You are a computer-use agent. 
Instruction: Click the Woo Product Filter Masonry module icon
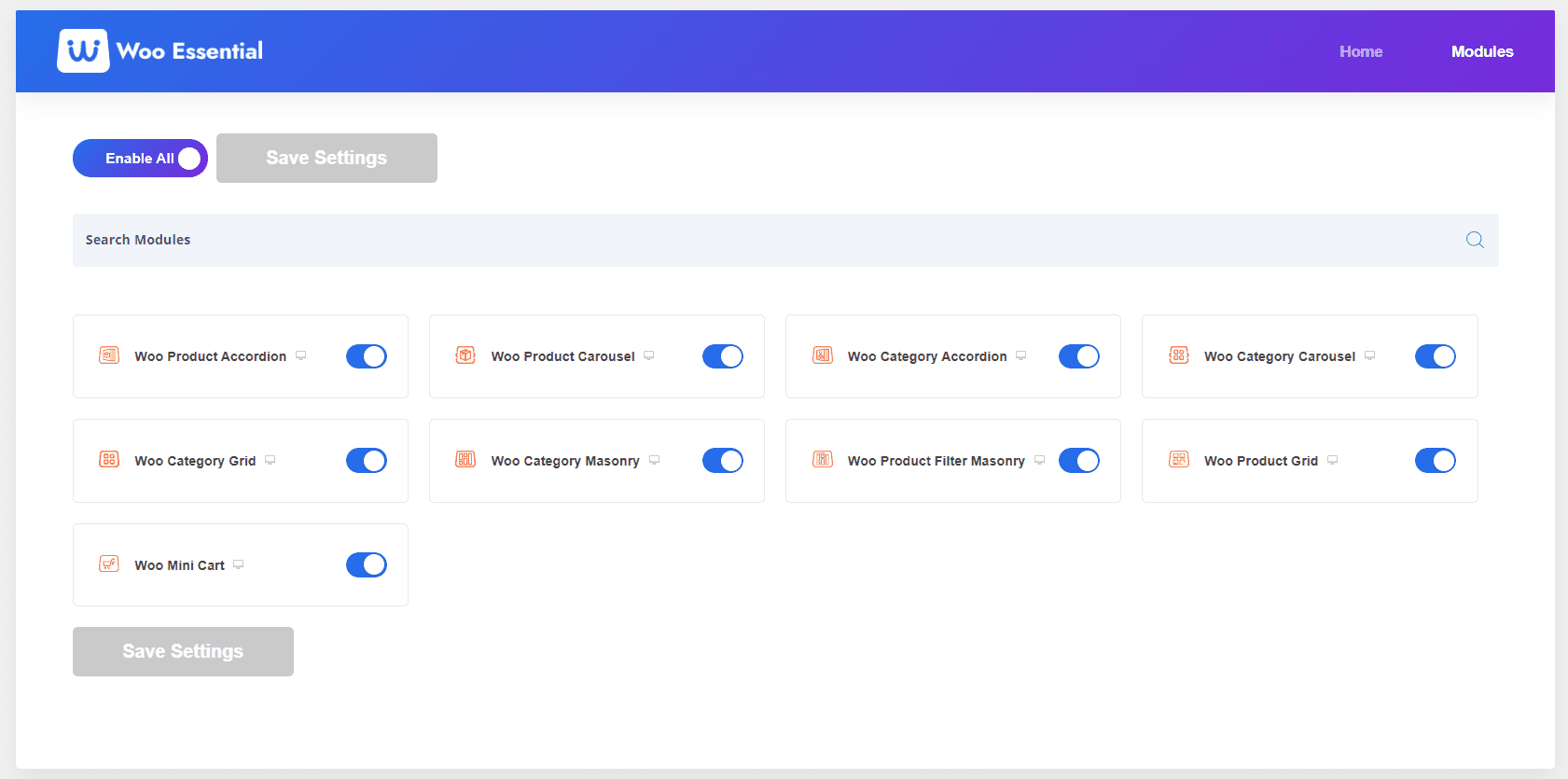click(x=823, y=460)
